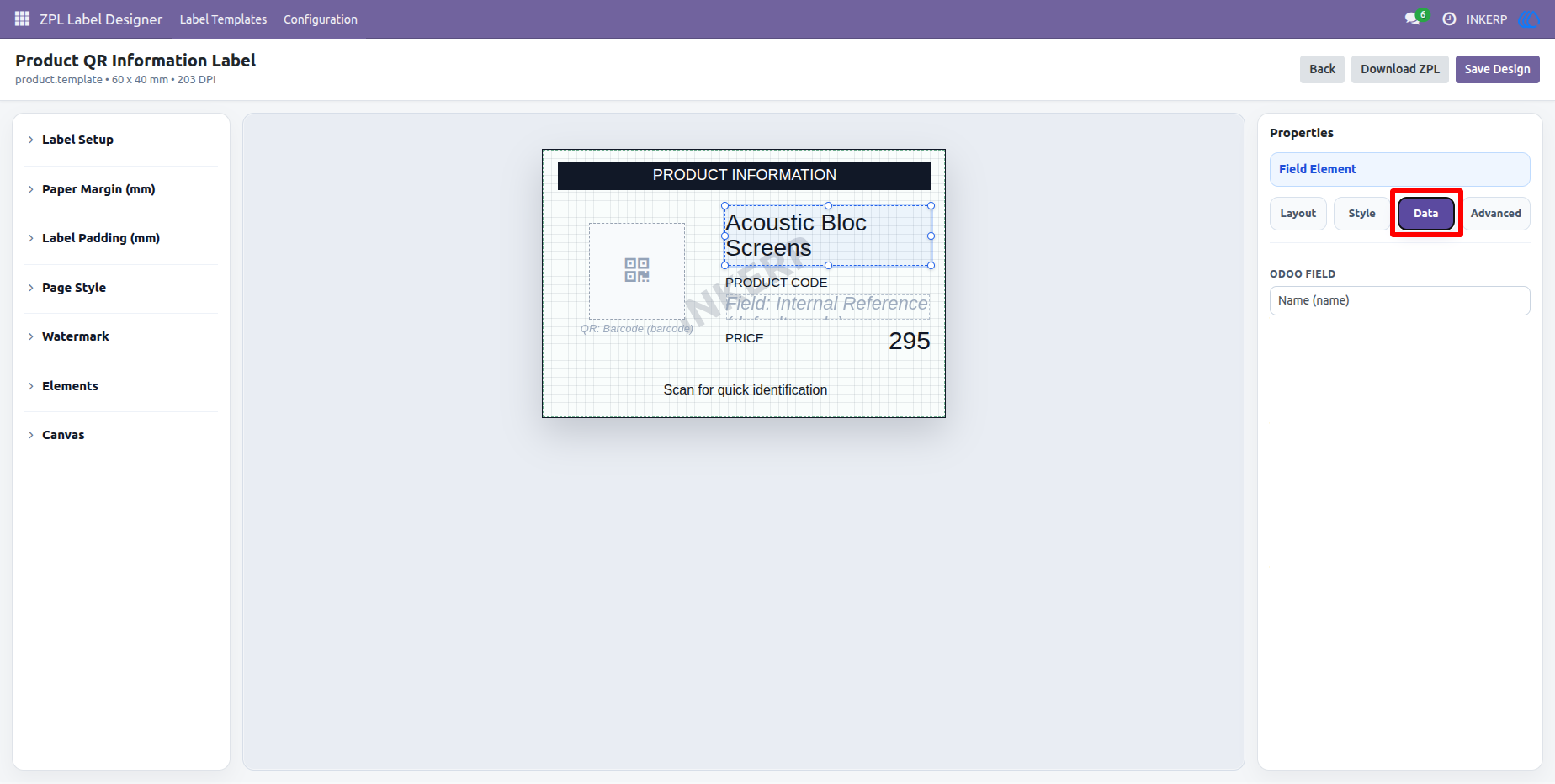Select the PRODUCT INFORMATION header element
Image resolution: width=1555 pixels, height=784 pixels.
pyautogui.click(x=744, y=175)
